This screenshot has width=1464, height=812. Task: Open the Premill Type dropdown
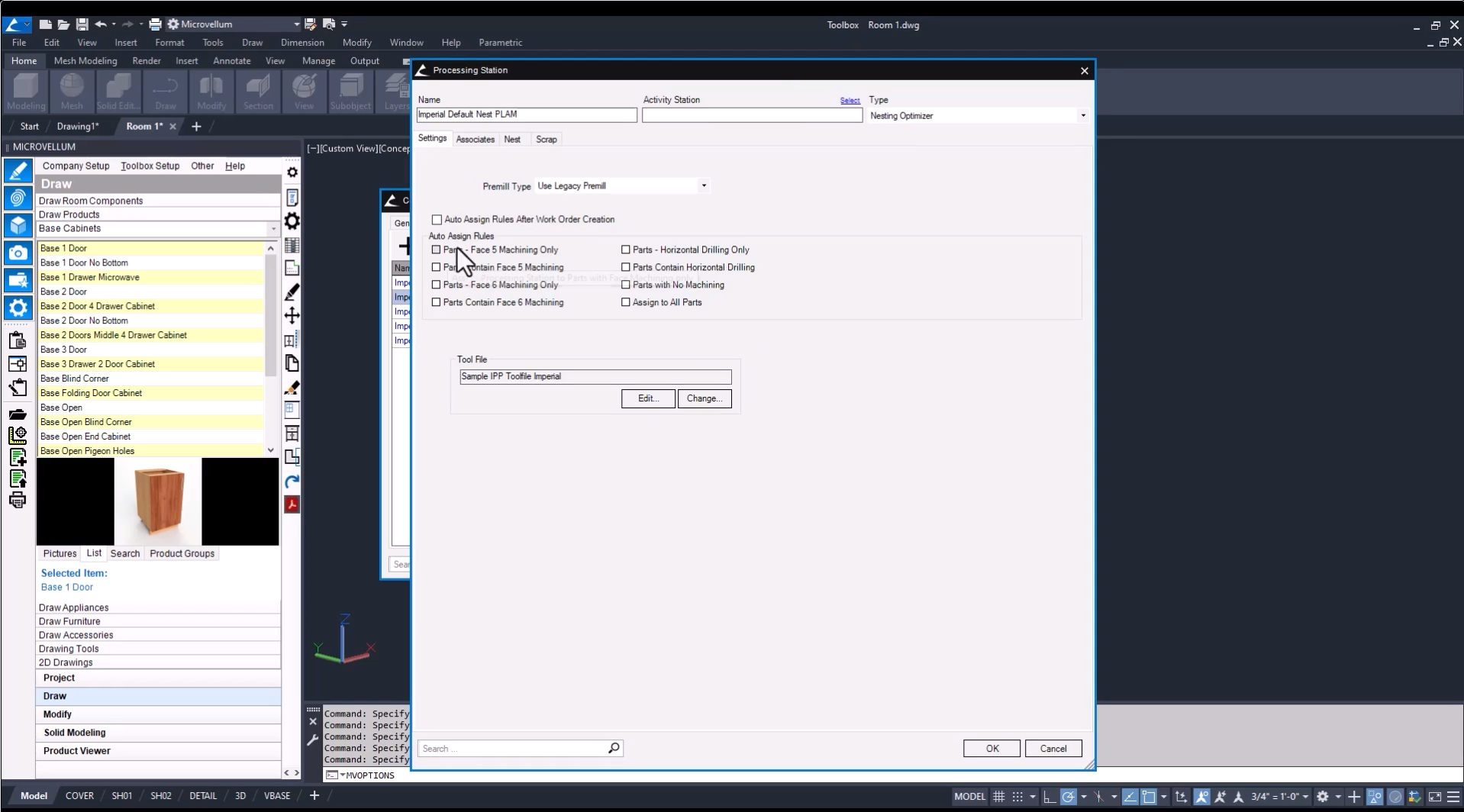[703, 185]
